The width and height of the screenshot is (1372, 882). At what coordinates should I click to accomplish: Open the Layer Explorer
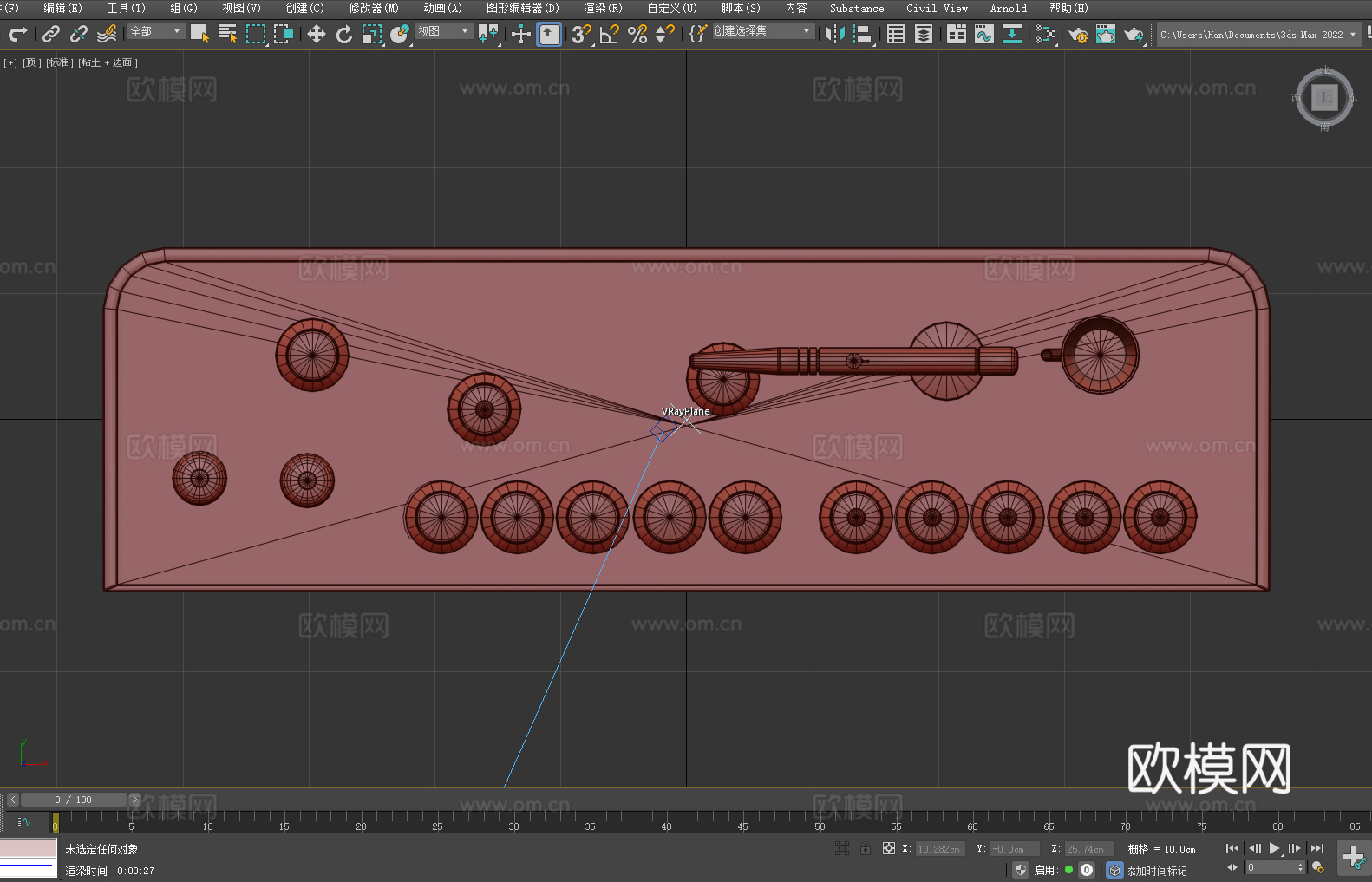(x=924, y=34)
